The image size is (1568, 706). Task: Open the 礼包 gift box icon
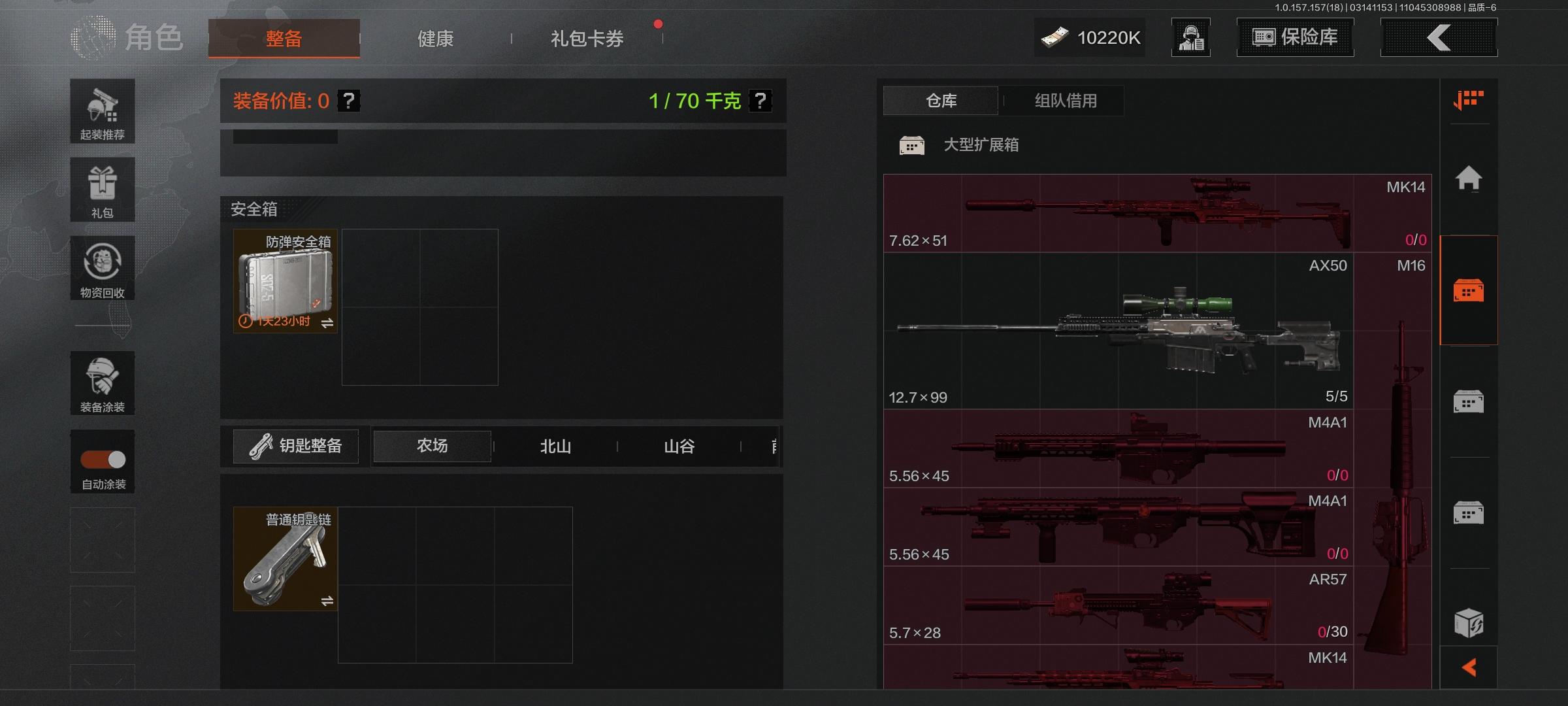point(103,190)
